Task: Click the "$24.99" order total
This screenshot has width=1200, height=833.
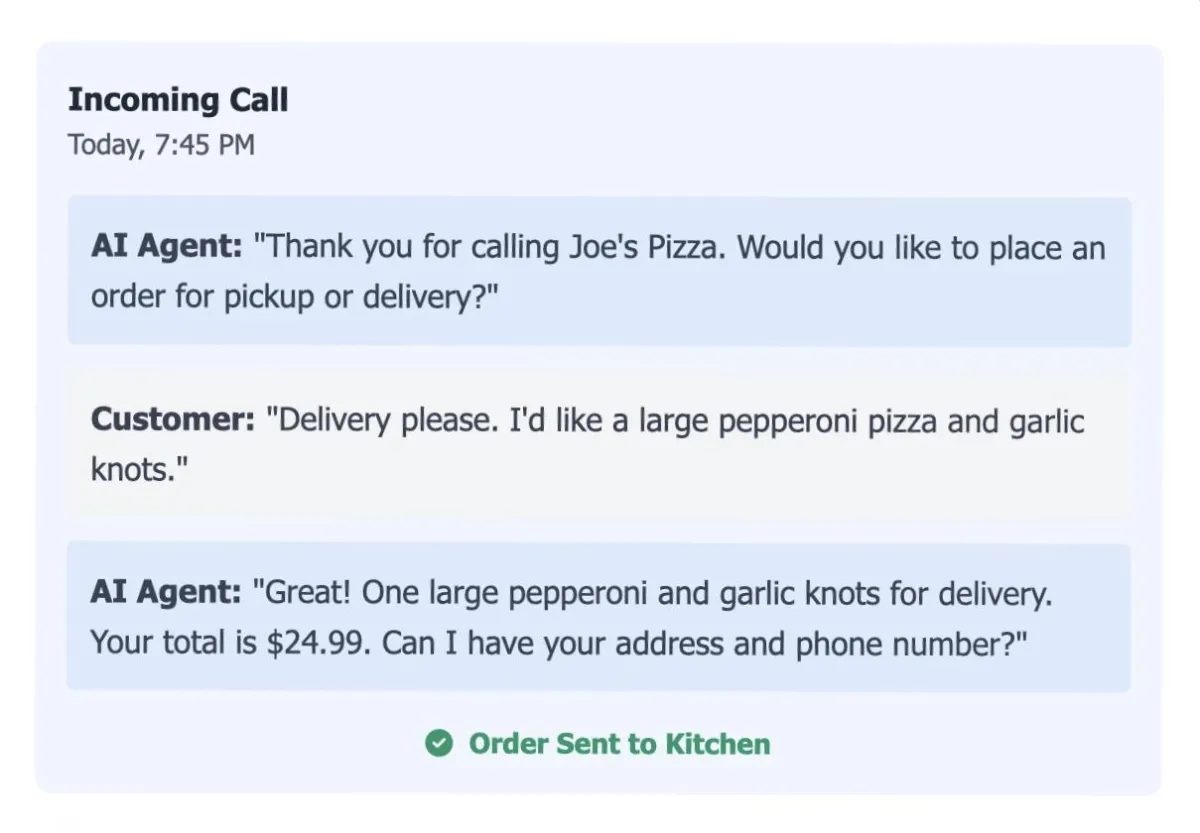Action: pos(320,642)
